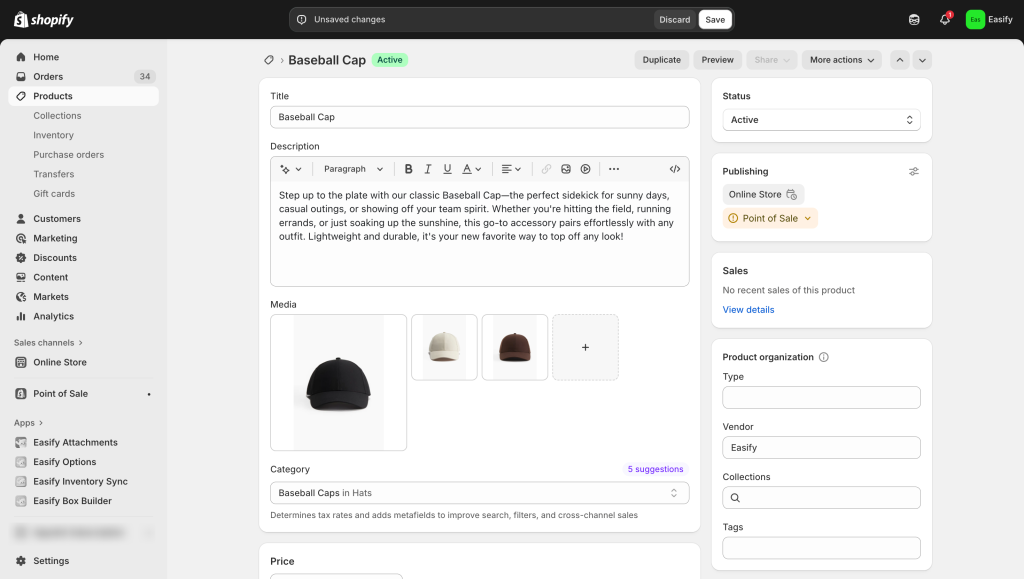The height and width of the screenshot is (579, 1024).
Task: Open the More actions dropdown
Action: [842, 60]
